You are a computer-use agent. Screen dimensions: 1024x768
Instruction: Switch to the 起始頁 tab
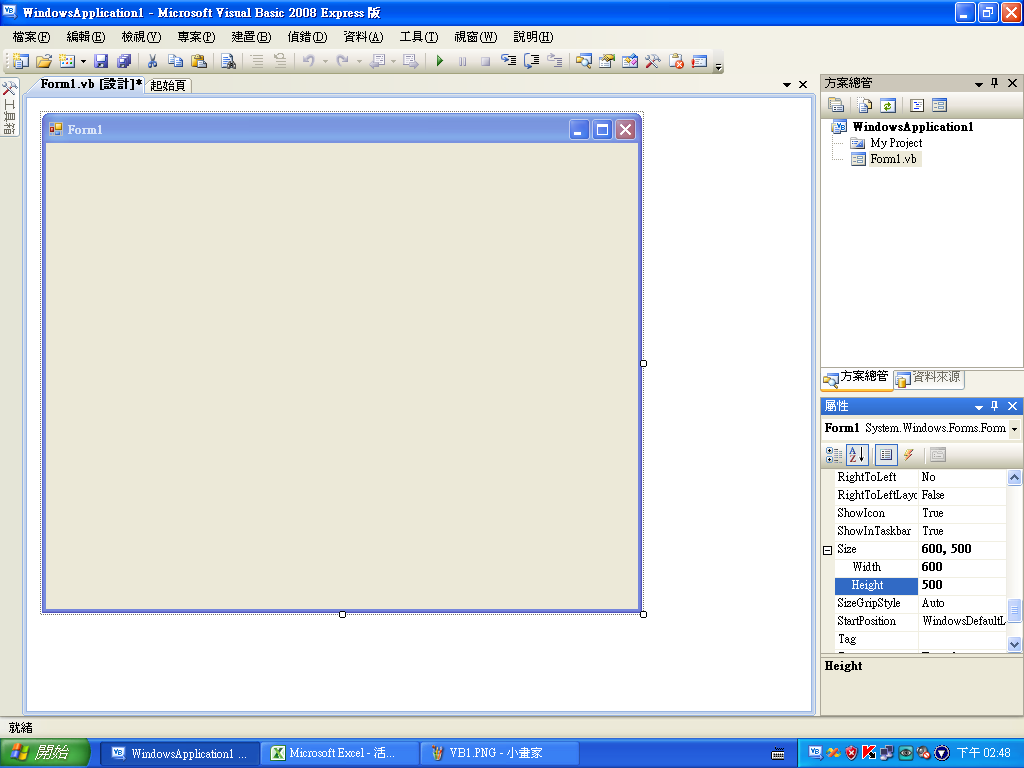click(x=168, y=86)
